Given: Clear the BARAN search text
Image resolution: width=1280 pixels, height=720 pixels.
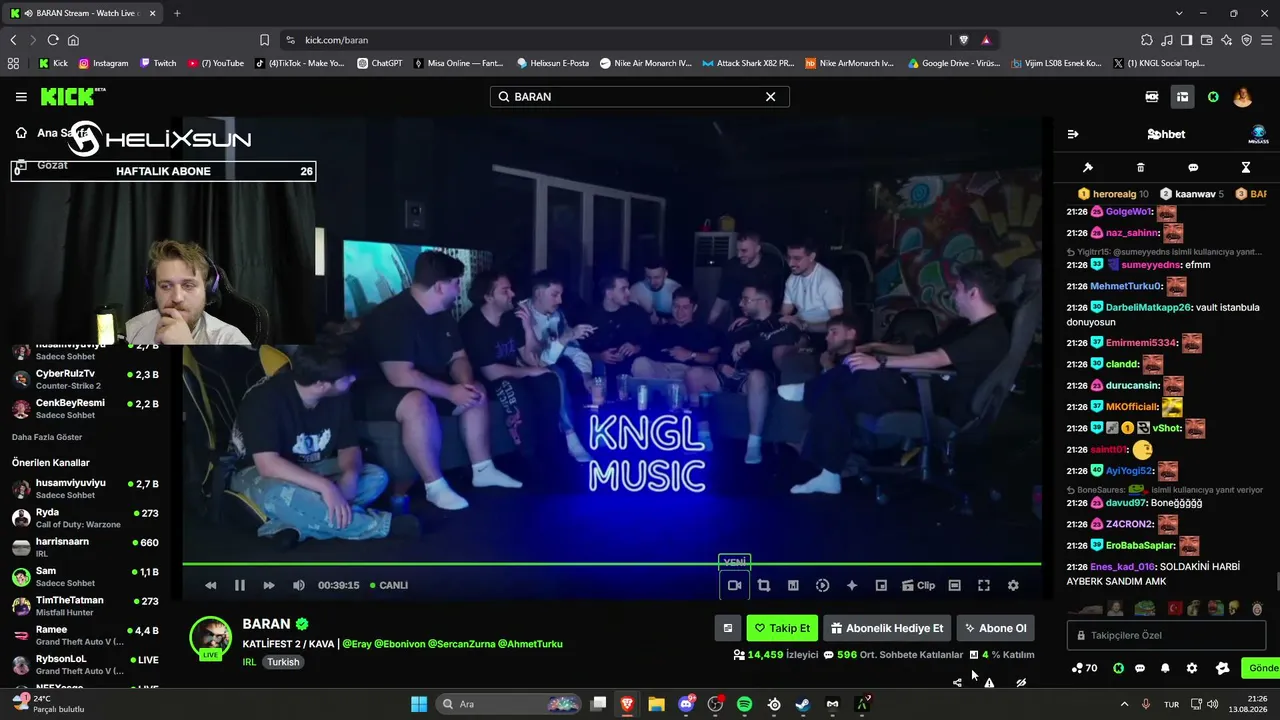Looking at the screenshot, I should click(770, 97).
